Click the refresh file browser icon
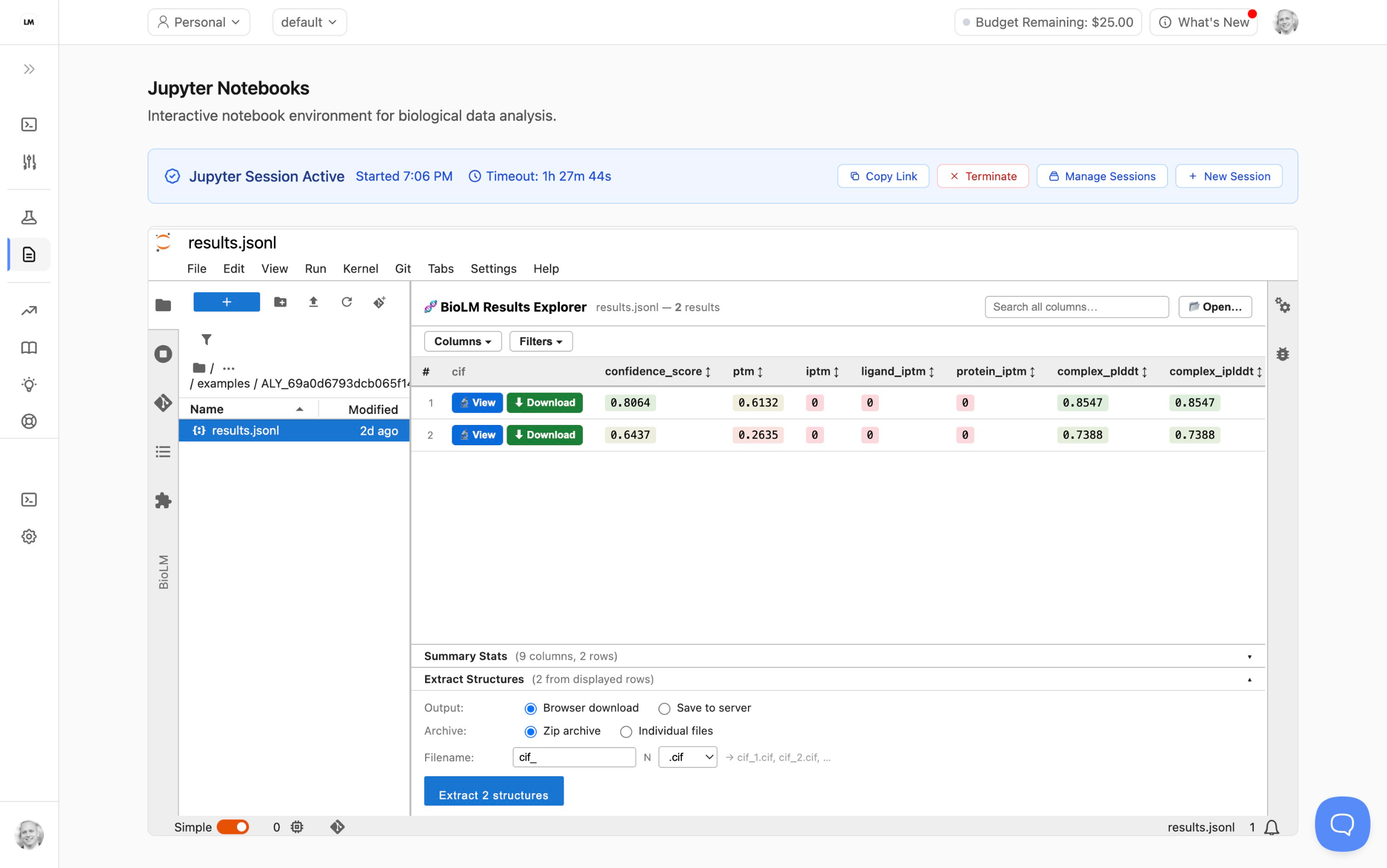Image resolution: width=1387 pixels, height=868 pixels. coord(346,302)
